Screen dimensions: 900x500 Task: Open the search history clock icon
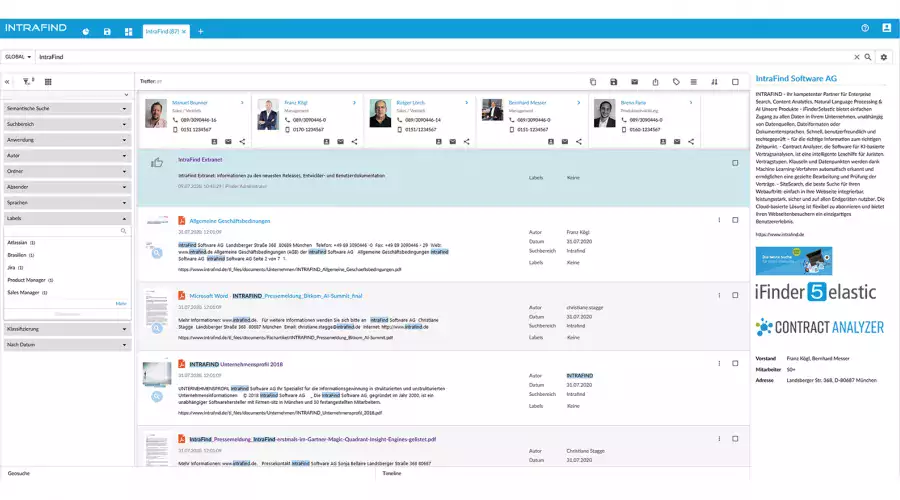(86, 32)
